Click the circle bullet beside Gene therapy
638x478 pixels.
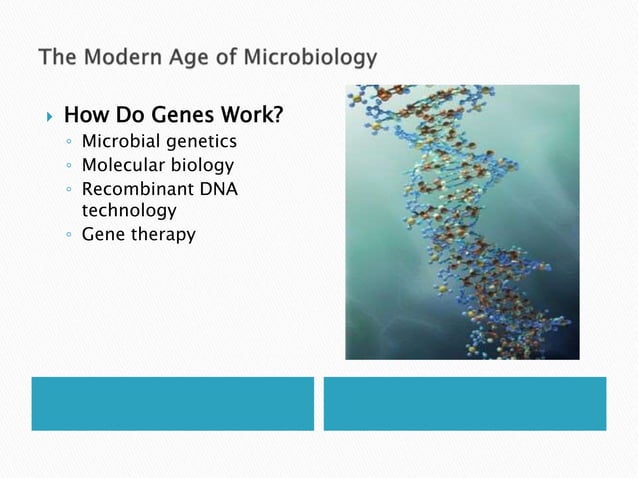point(69,235)
